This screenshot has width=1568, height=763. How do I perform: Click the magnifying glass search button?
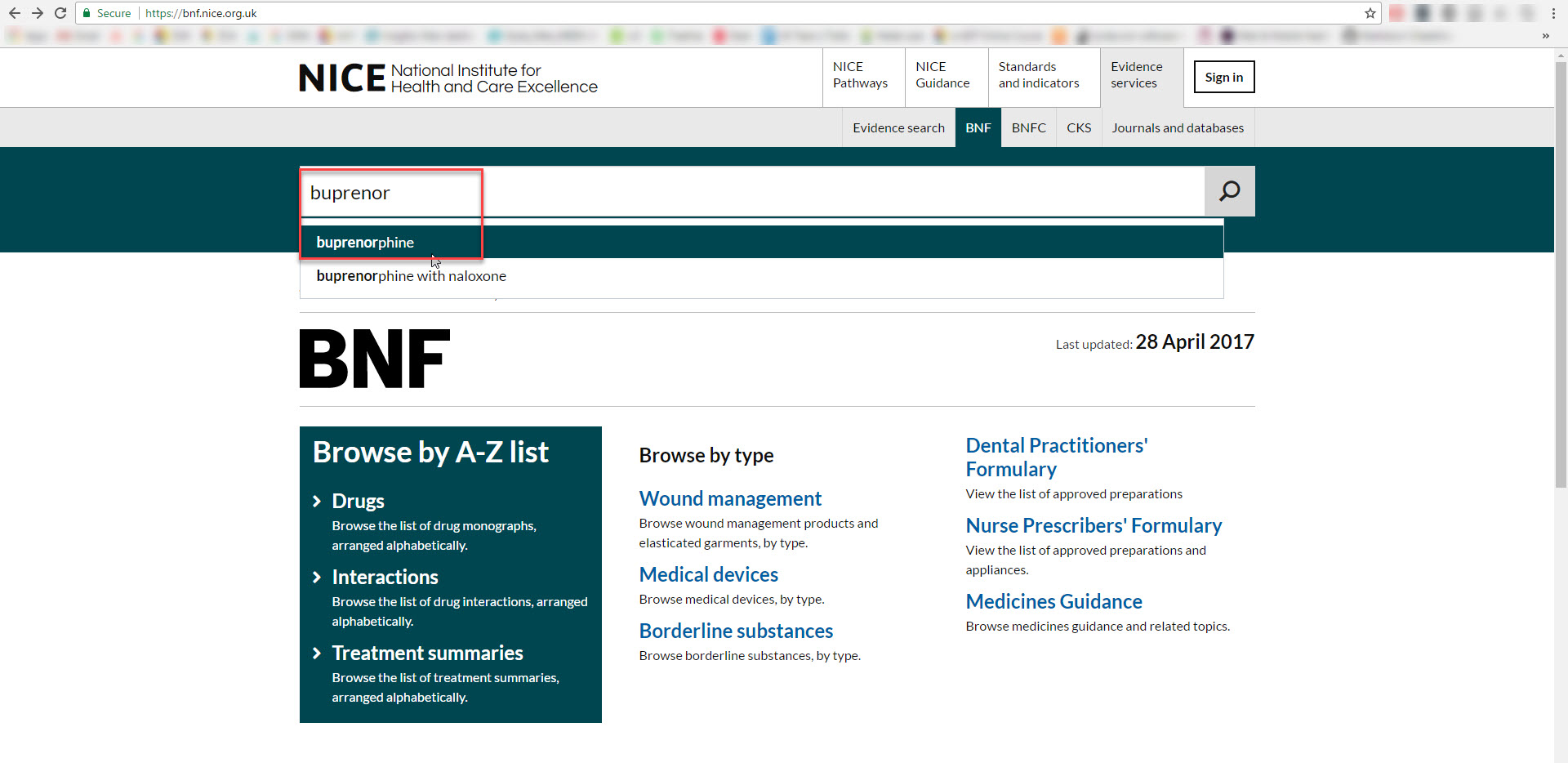(1229, 191)
